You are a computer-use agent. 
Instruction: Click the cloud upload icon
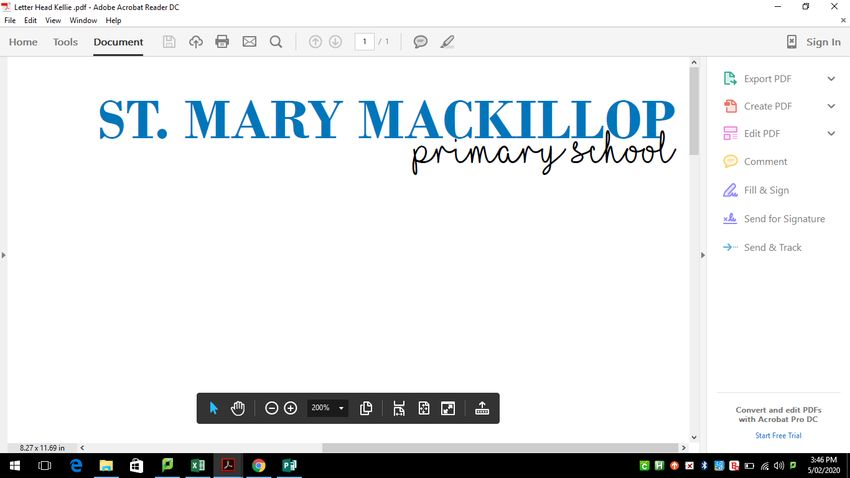196,42
